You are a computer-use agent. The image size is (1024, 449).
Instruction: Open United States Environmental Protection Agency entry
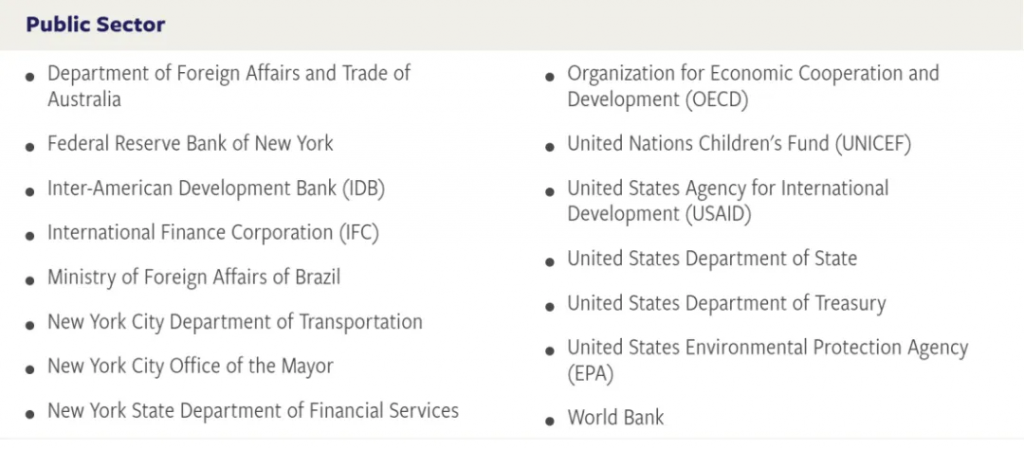pos(767,360)
